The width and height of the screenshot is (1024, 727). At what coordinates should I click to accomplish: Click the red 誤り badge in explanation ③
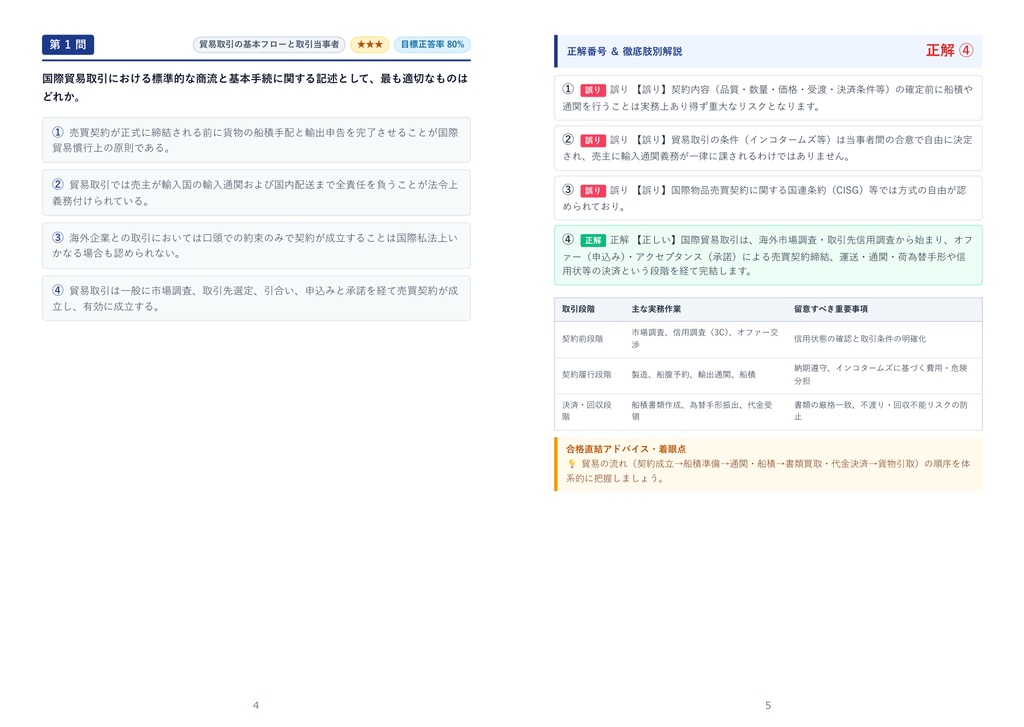point(593,191)
